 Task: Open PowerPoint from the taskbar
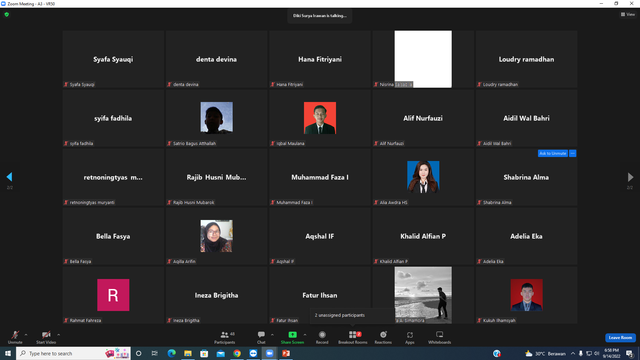[x=286, y=353]
